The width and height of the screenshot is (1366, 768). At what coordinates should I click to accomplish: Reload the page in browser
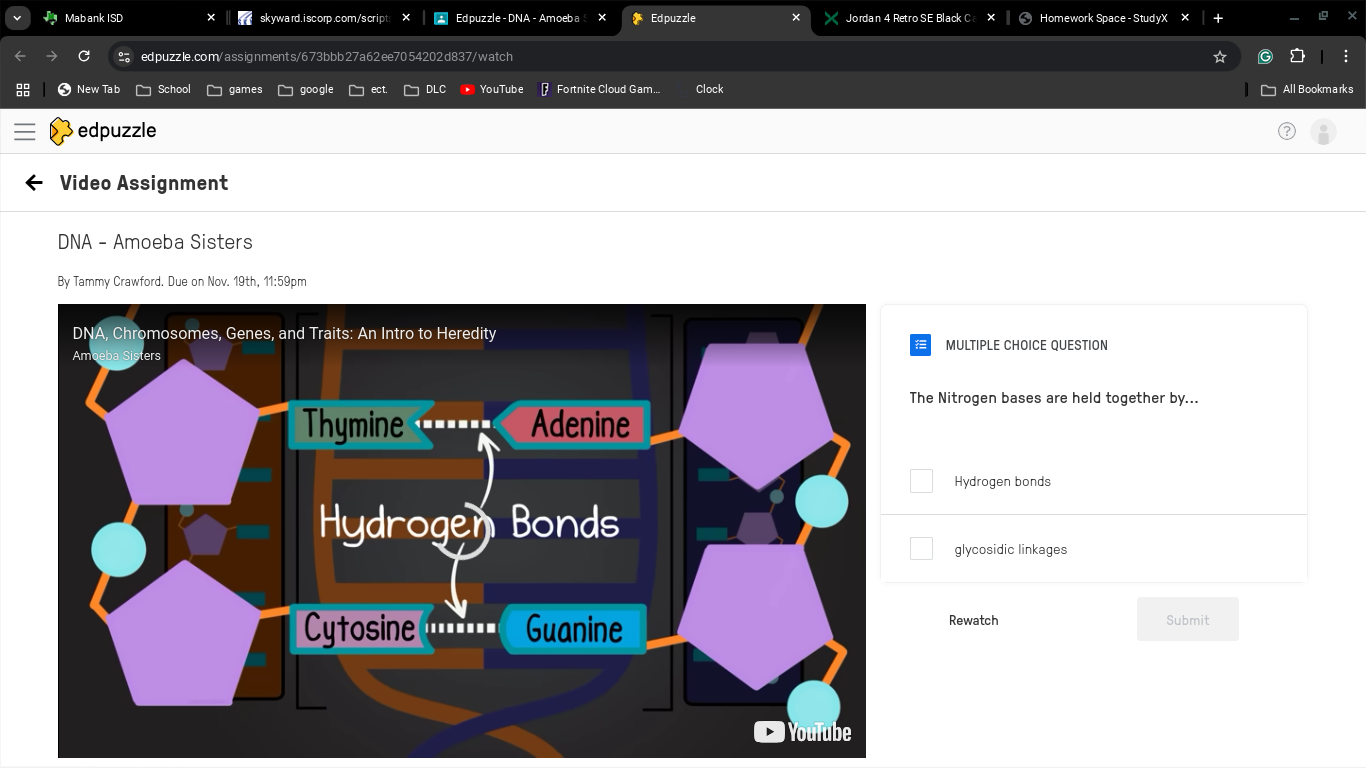click(x=84, y=57)
